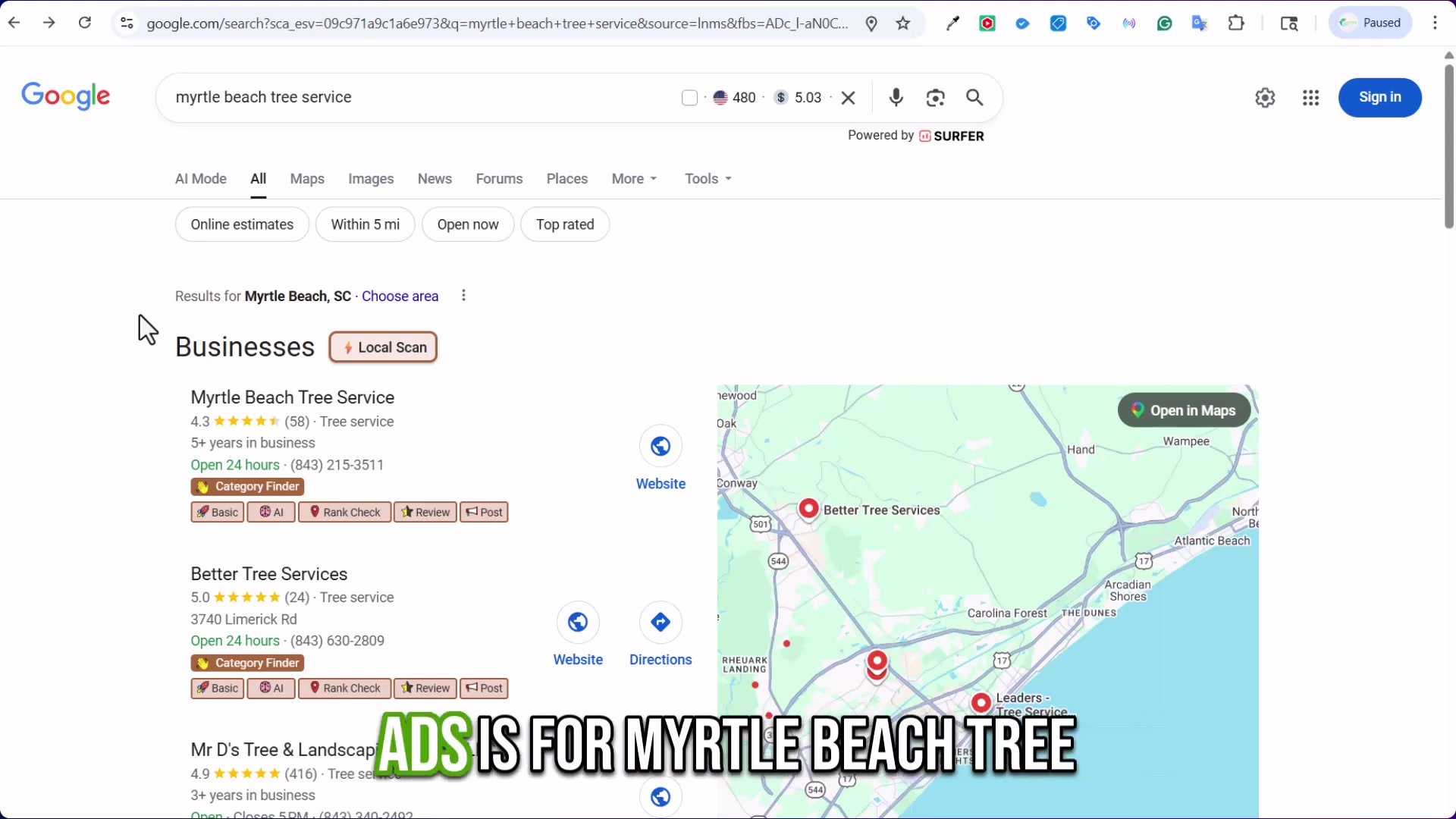Open Post tool for Myrtle Beach Tree Service
Screen dimensions: 1456x819
point(484,513)
